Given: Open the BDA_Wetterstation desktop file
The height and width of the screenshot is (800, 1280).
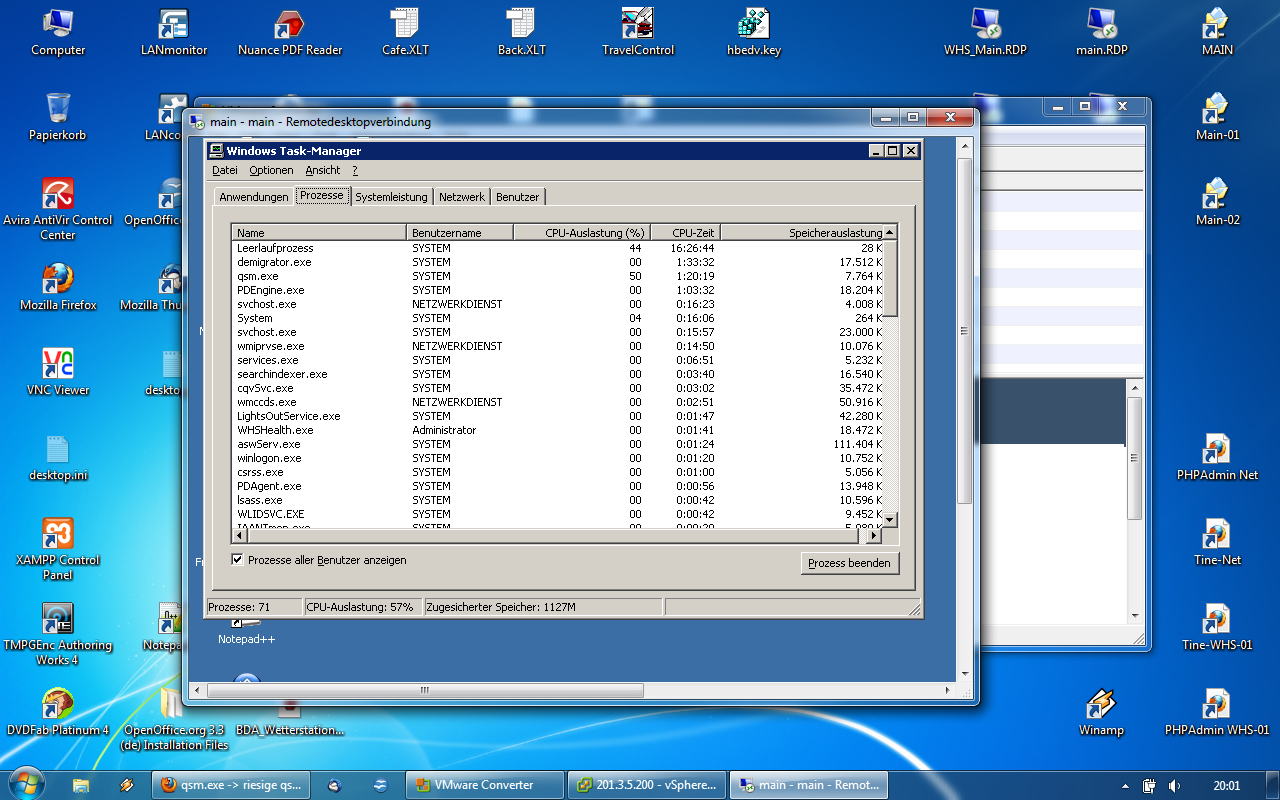Looking at the screenshot, I should tap(290, 718).
